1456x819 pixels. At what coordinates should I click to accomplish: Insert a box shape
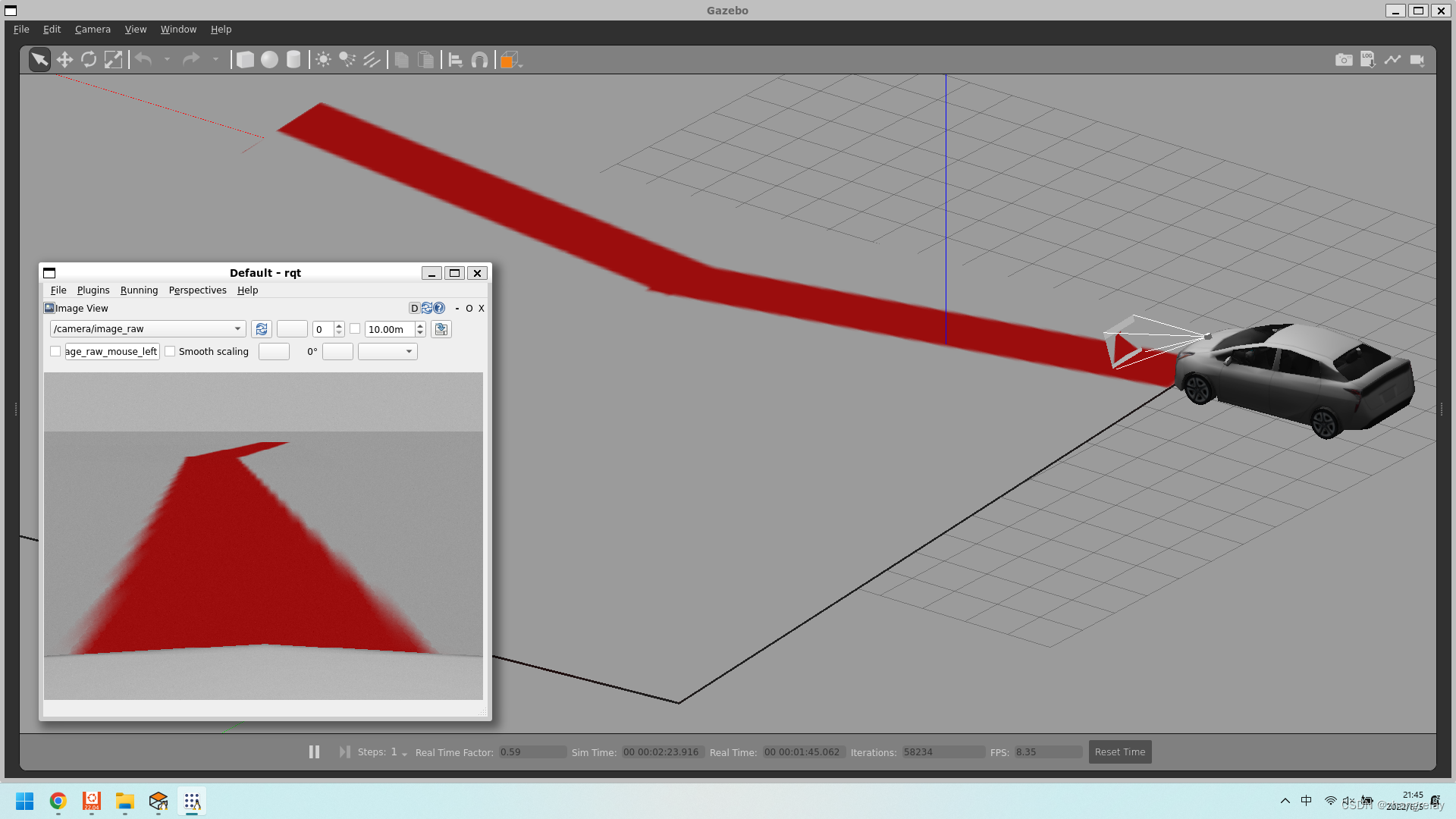tap(245, 60)
